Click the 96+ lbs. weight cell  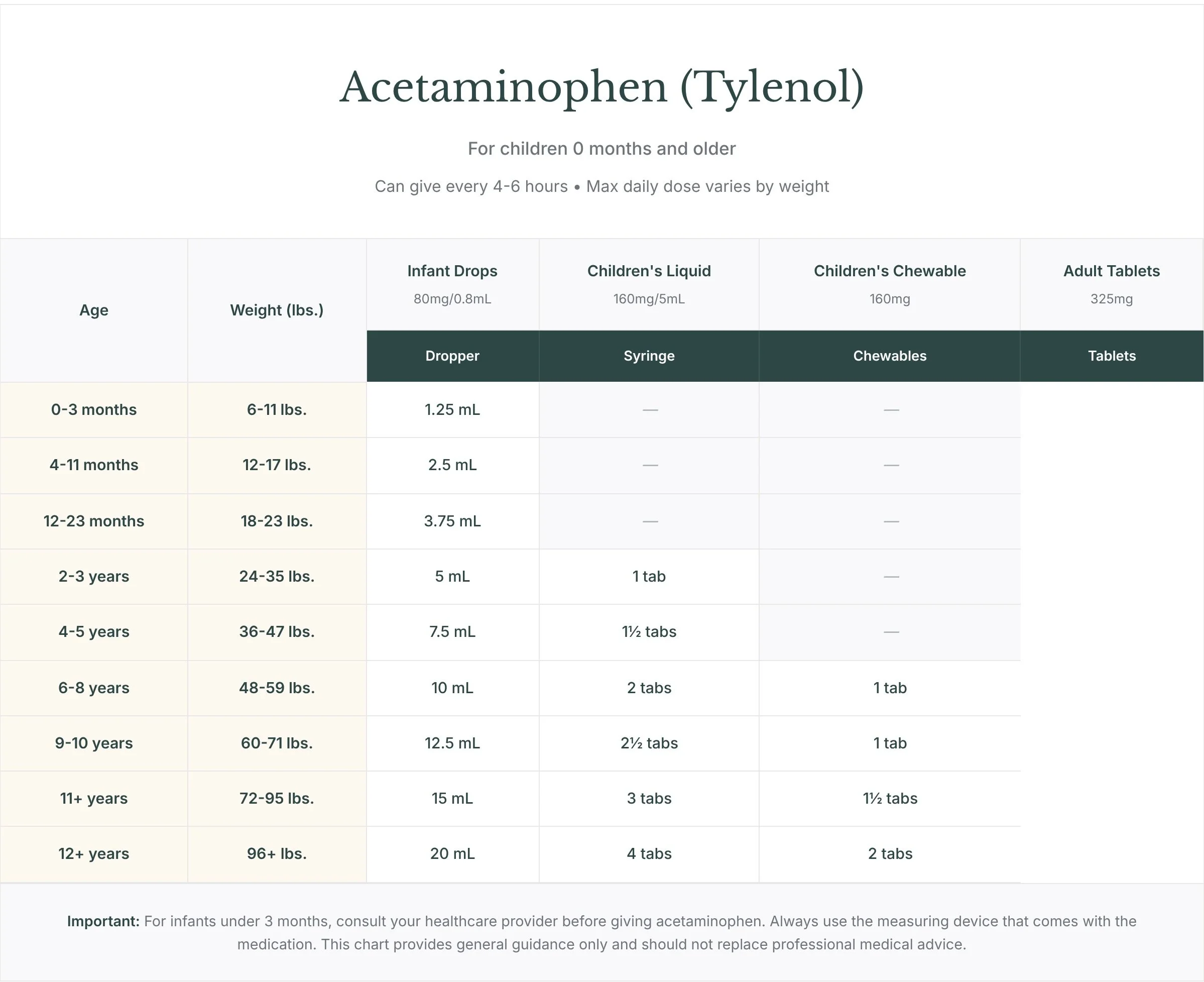[277, 853]
